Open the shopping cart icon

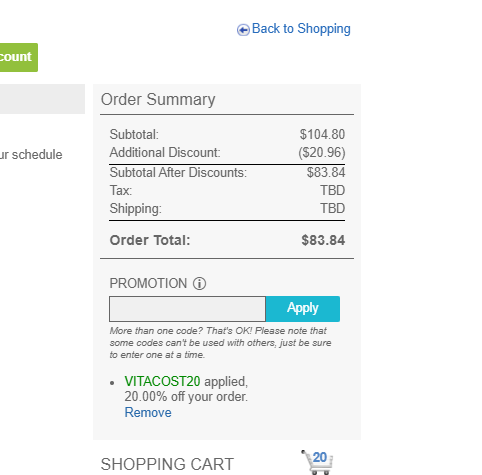click(317, 462)
